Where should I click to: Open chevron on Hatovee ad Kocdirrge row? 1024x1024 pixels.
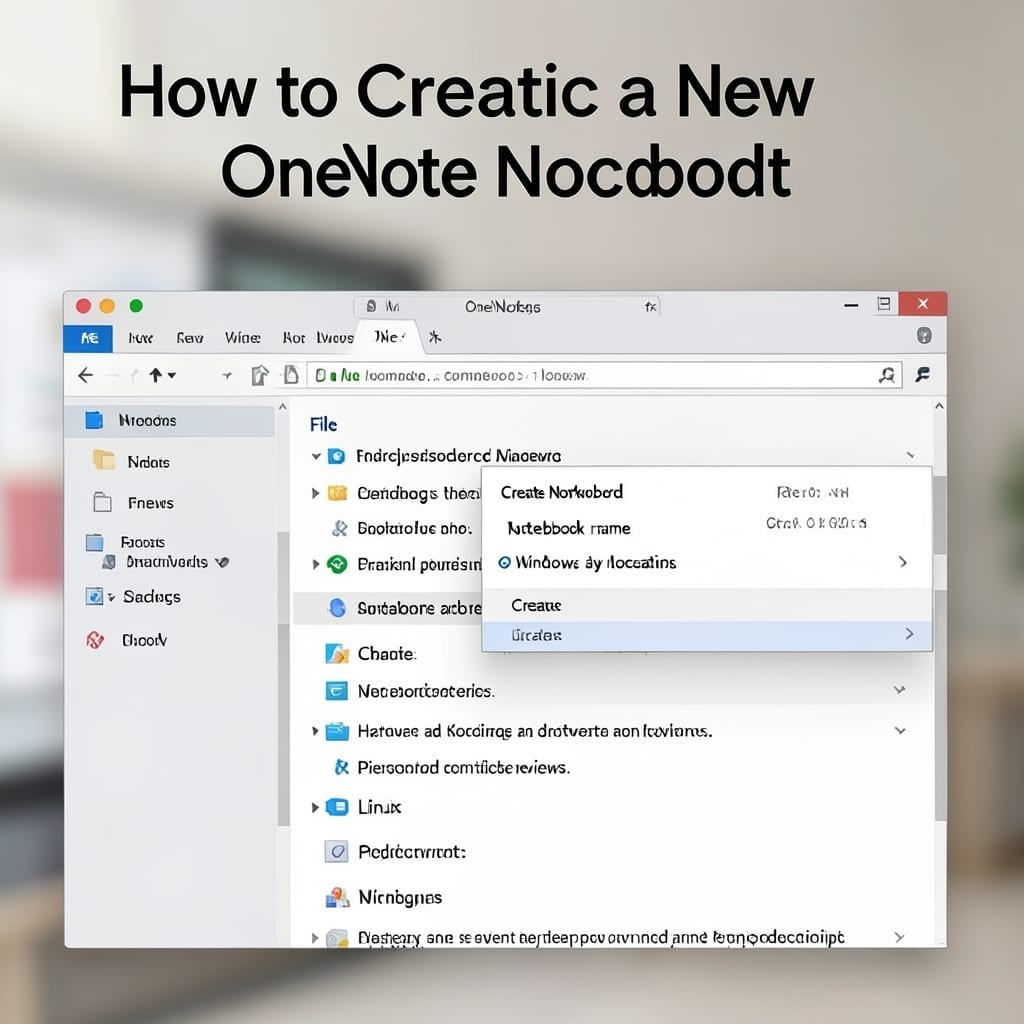point(900,731)
